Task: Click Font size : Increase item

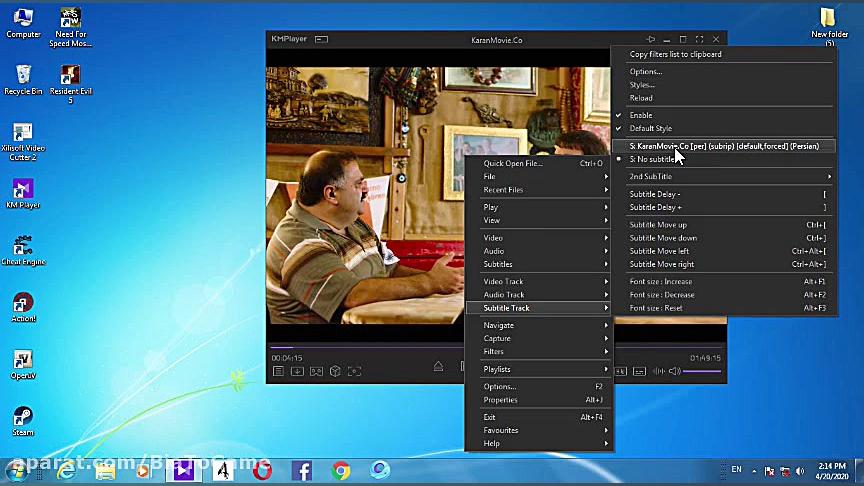Action: tap(723, 282)
